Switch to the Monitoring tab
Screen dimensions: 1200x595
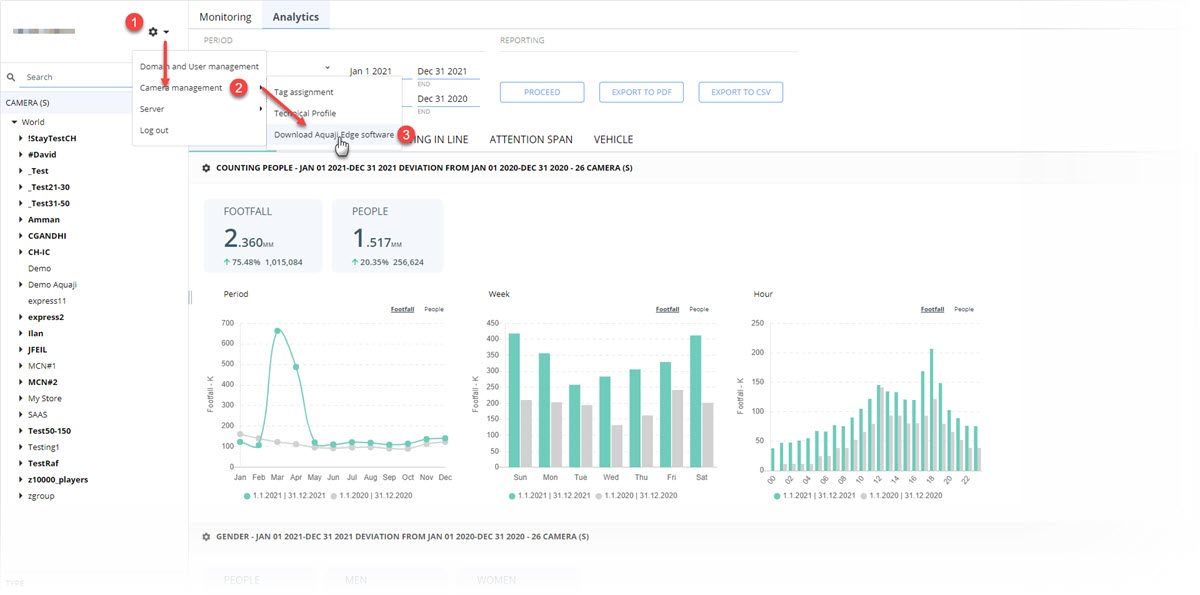(225, 17)
